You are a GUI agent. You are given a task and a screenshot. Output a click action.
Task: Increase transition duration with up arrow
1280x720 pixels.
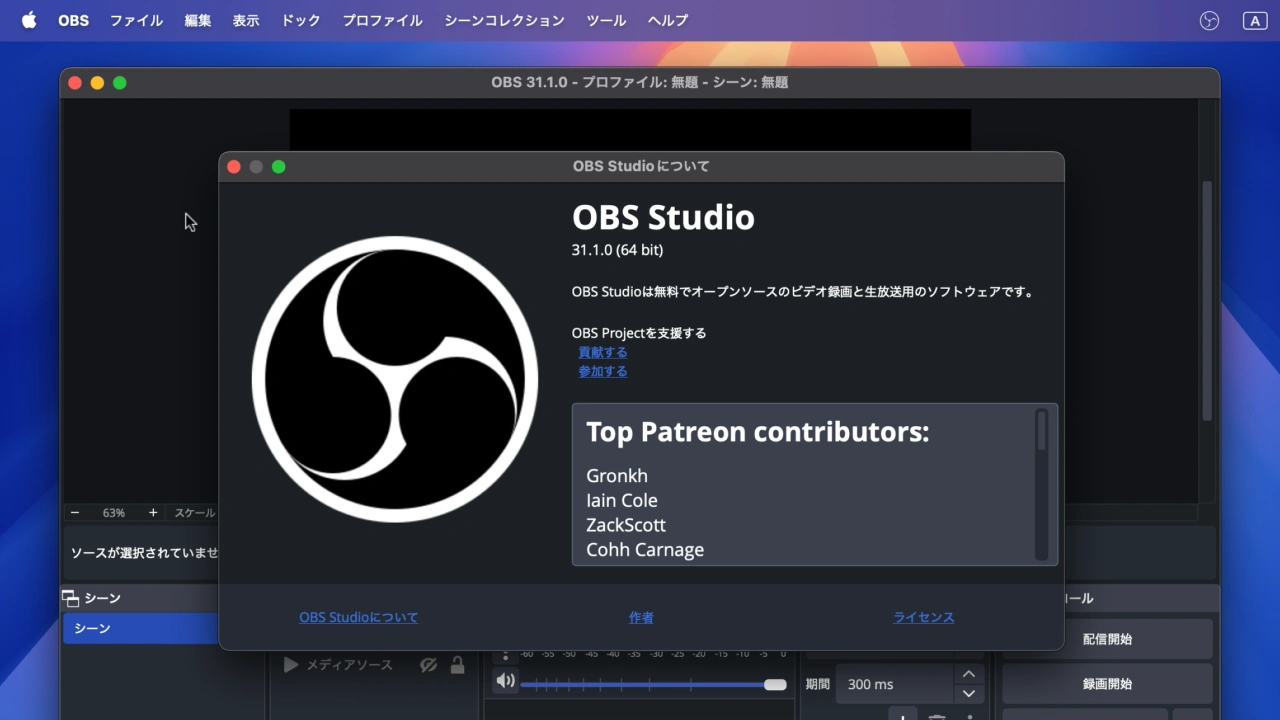[968, 675]
